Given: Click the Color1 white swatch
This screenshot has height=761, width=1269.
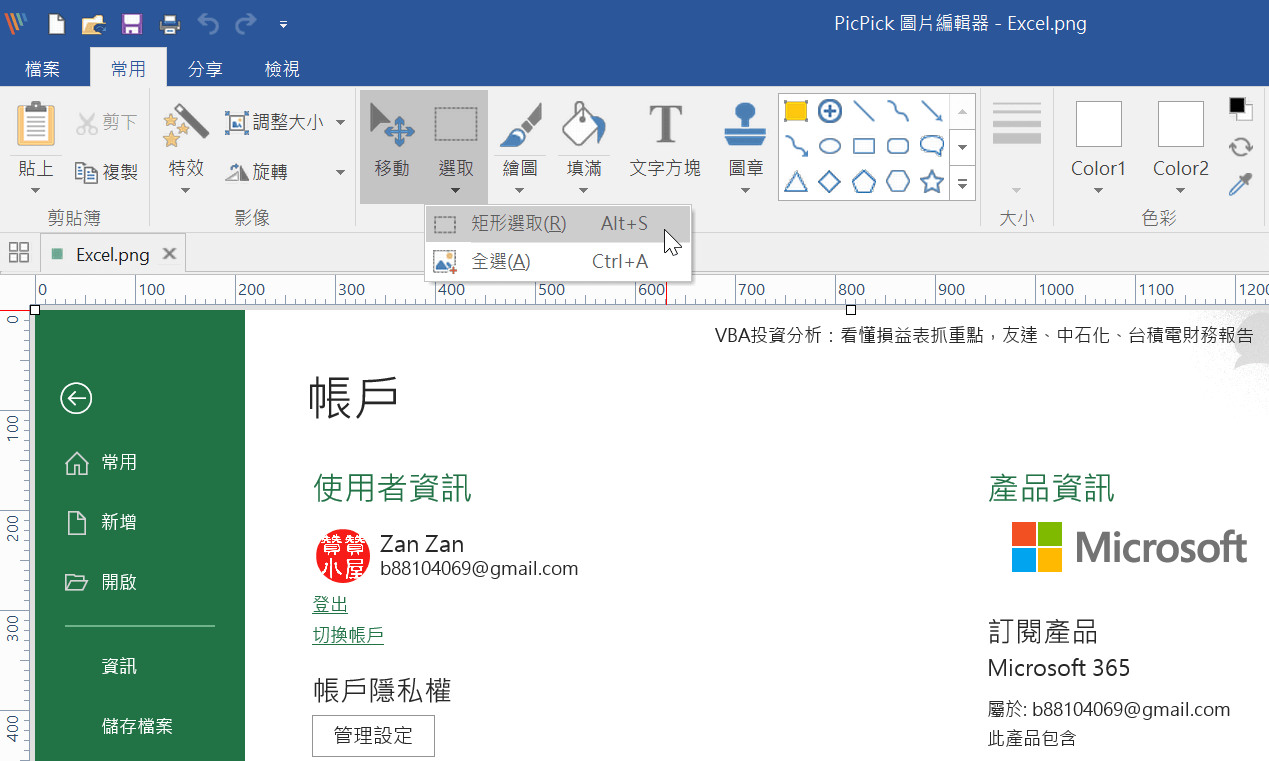Looking at the screenshot, I should (1098, 124).
